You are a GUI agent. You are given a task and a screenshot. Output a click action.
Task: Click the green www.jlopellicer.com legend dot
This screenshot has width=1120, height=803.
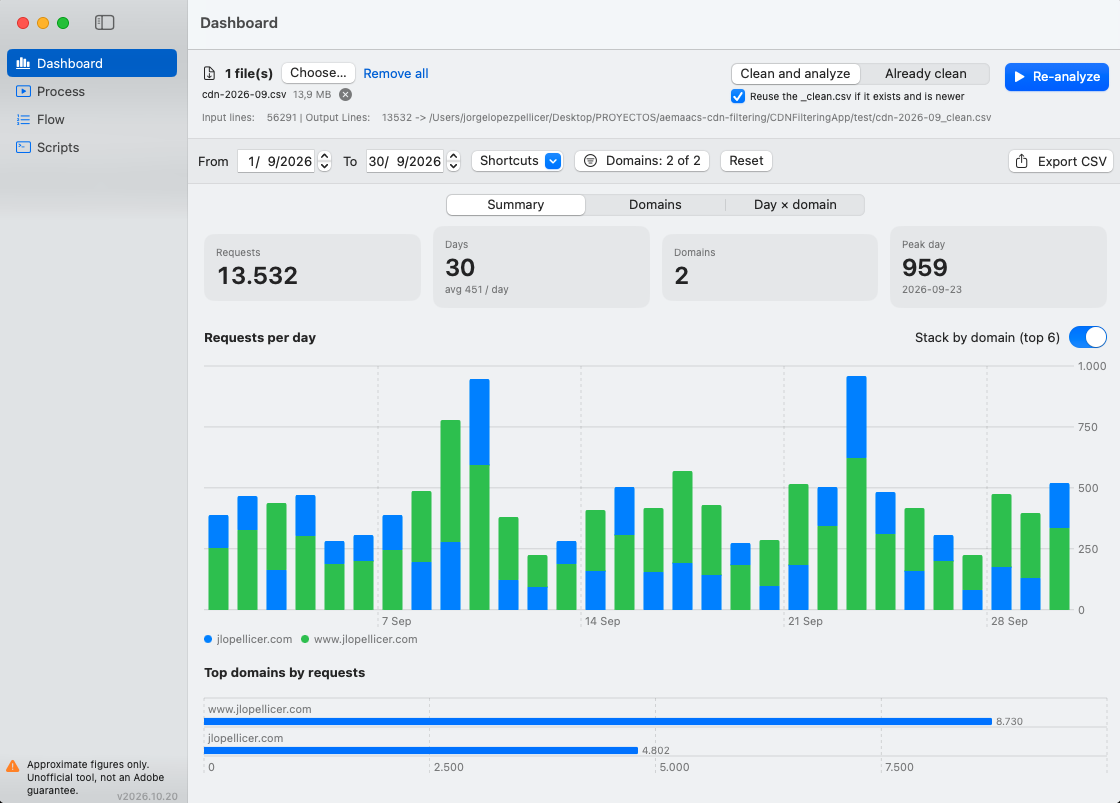tap(305, 639)
